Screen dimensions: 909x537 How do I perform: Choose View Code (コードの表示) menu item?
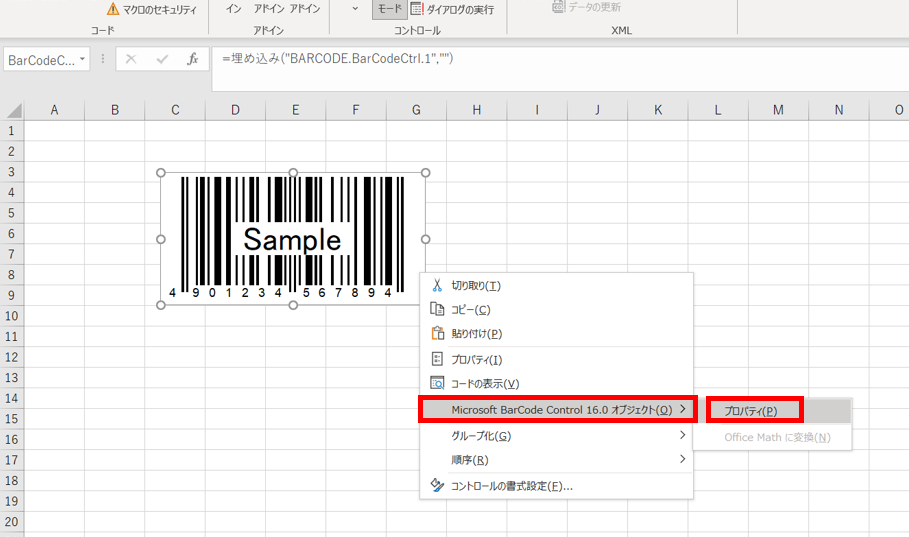556,383
